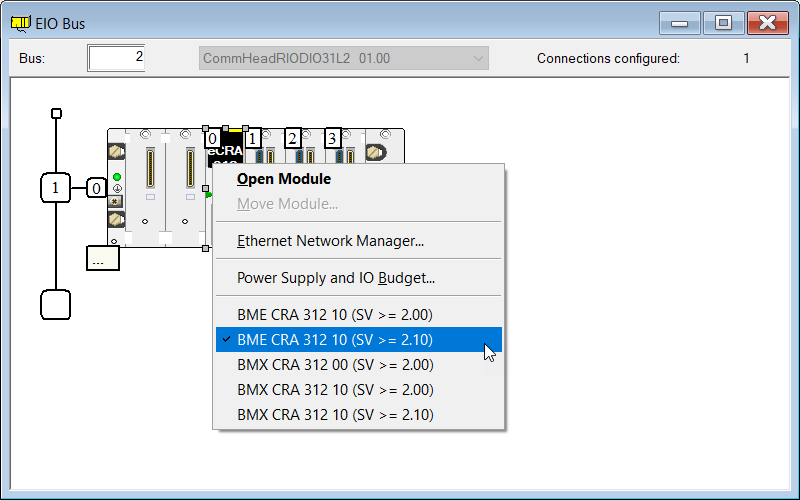Image resolution: width=800 pixels, height=500 pixels.
Task: Select BMX CRA 312 00 (SV >= 2.00)
Action: coord(359,365)
